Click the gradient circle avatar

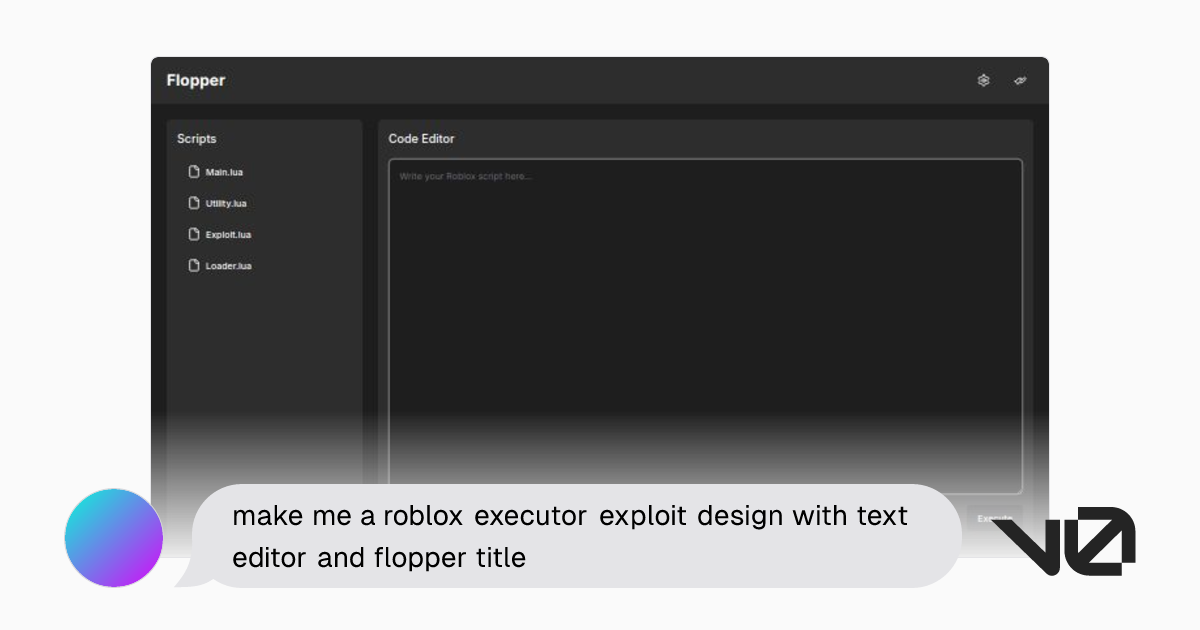(114, 538)
